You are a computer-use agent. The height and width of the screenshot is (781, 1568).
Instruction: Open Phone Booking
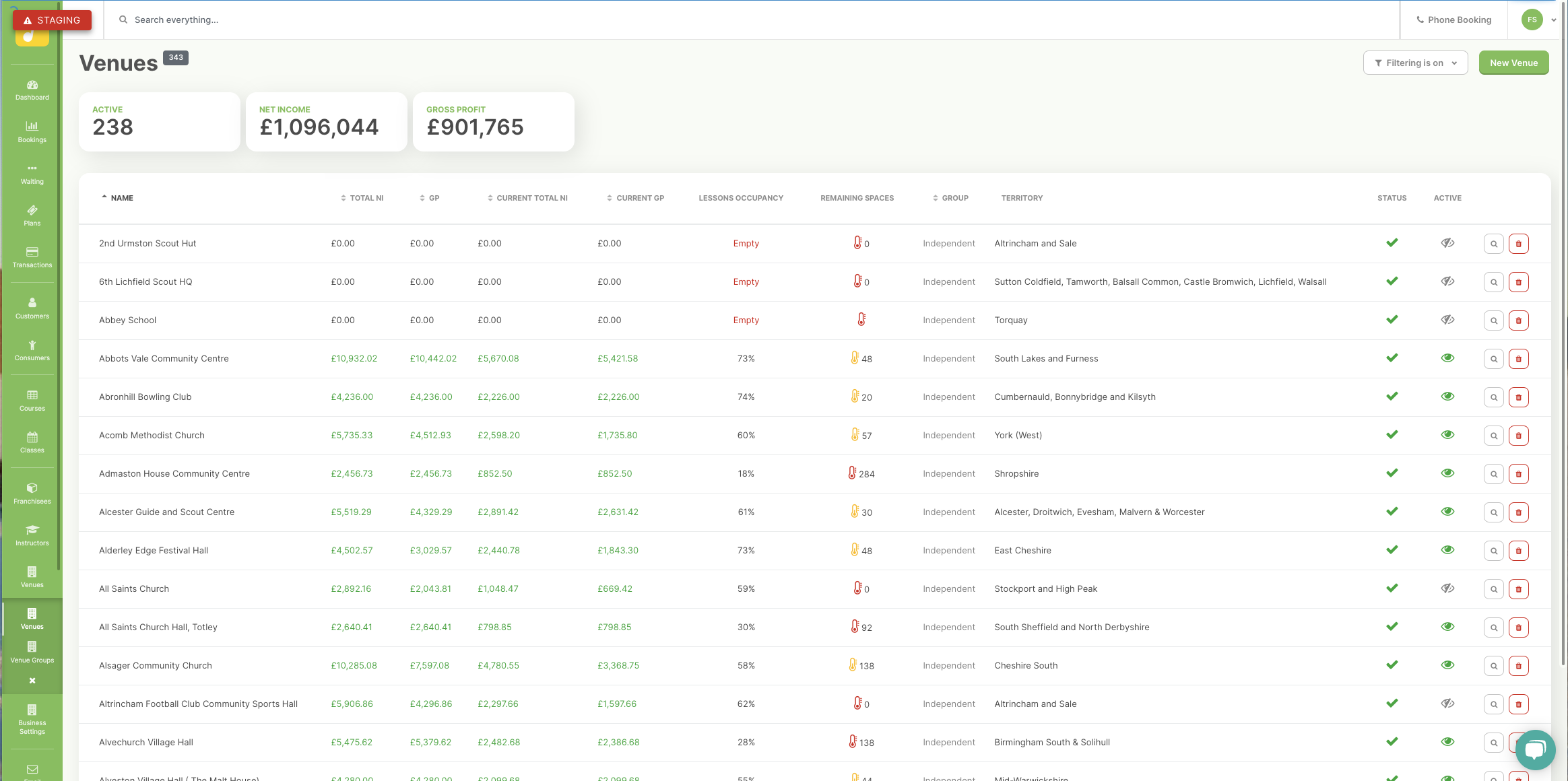[1454, 20]
